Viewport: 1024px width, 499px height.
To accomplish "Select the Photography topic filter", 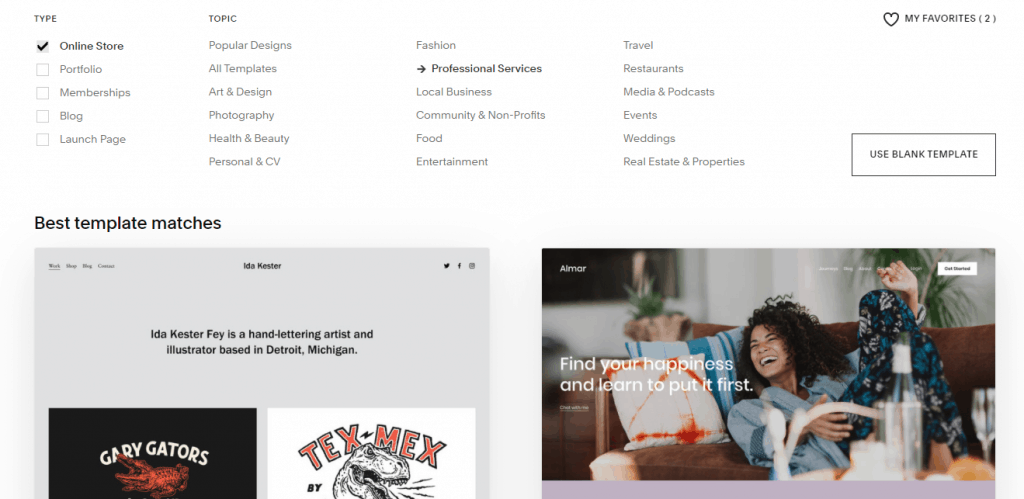I will point(242,115).
